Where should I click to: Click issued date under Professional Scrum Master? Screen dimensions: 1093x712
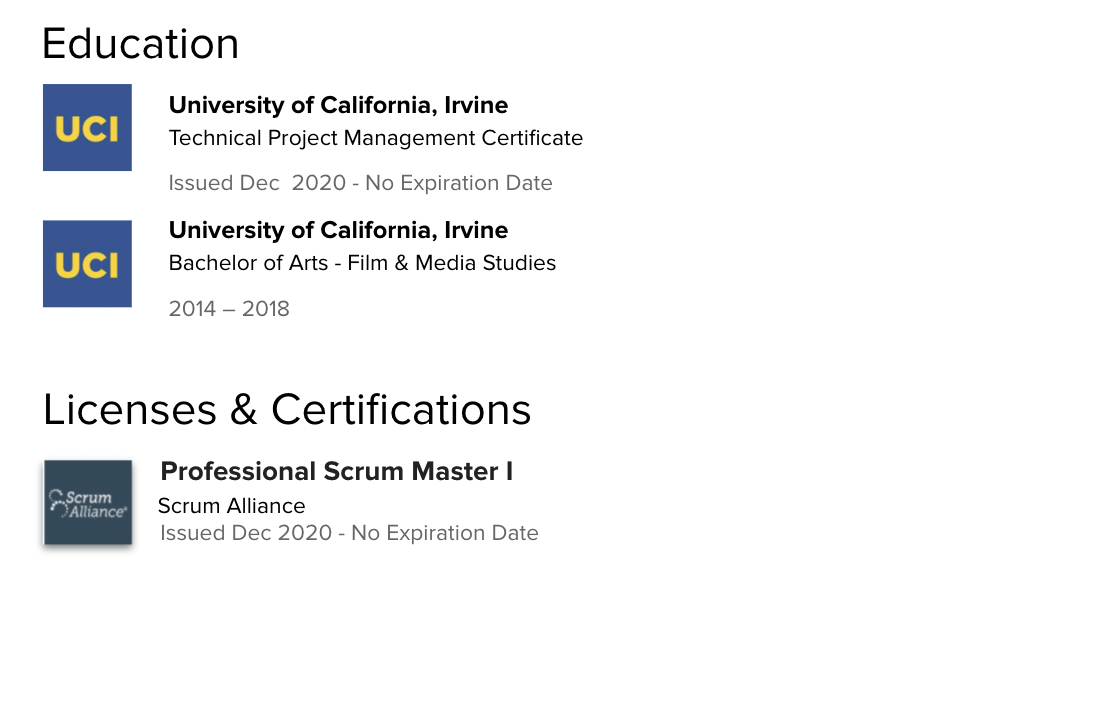click(x=246, y=533)
